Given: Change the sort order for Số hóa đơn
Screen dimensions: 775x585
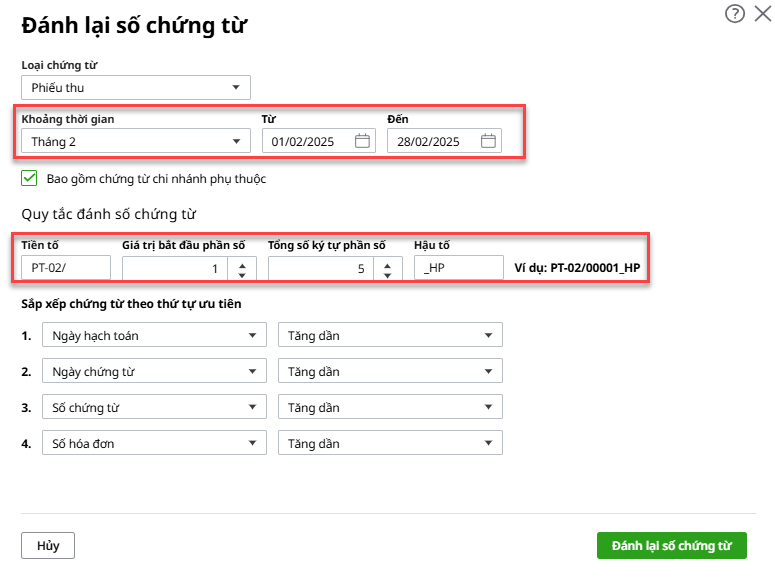Looking at the screenshot, I should tap(390, 444).
